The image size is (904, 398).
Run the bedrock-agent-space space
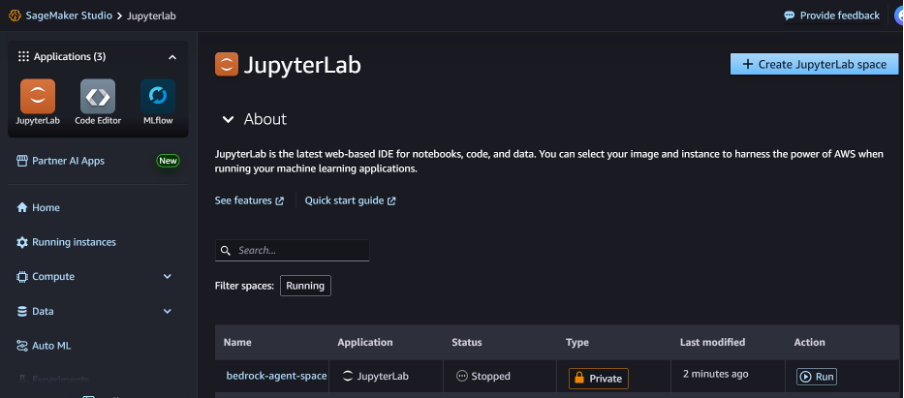(x=816, y=377)
